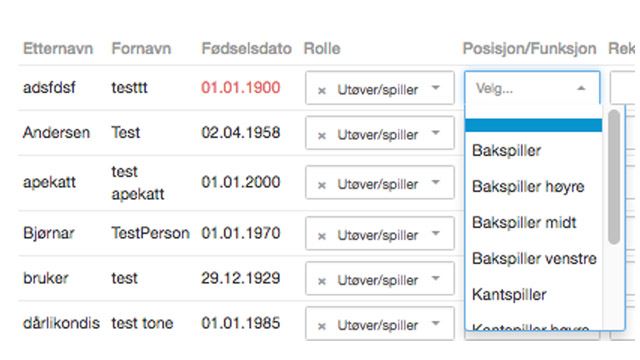
Task: Click the dropdown list scrollbar thumb
Action: (613, 177)
